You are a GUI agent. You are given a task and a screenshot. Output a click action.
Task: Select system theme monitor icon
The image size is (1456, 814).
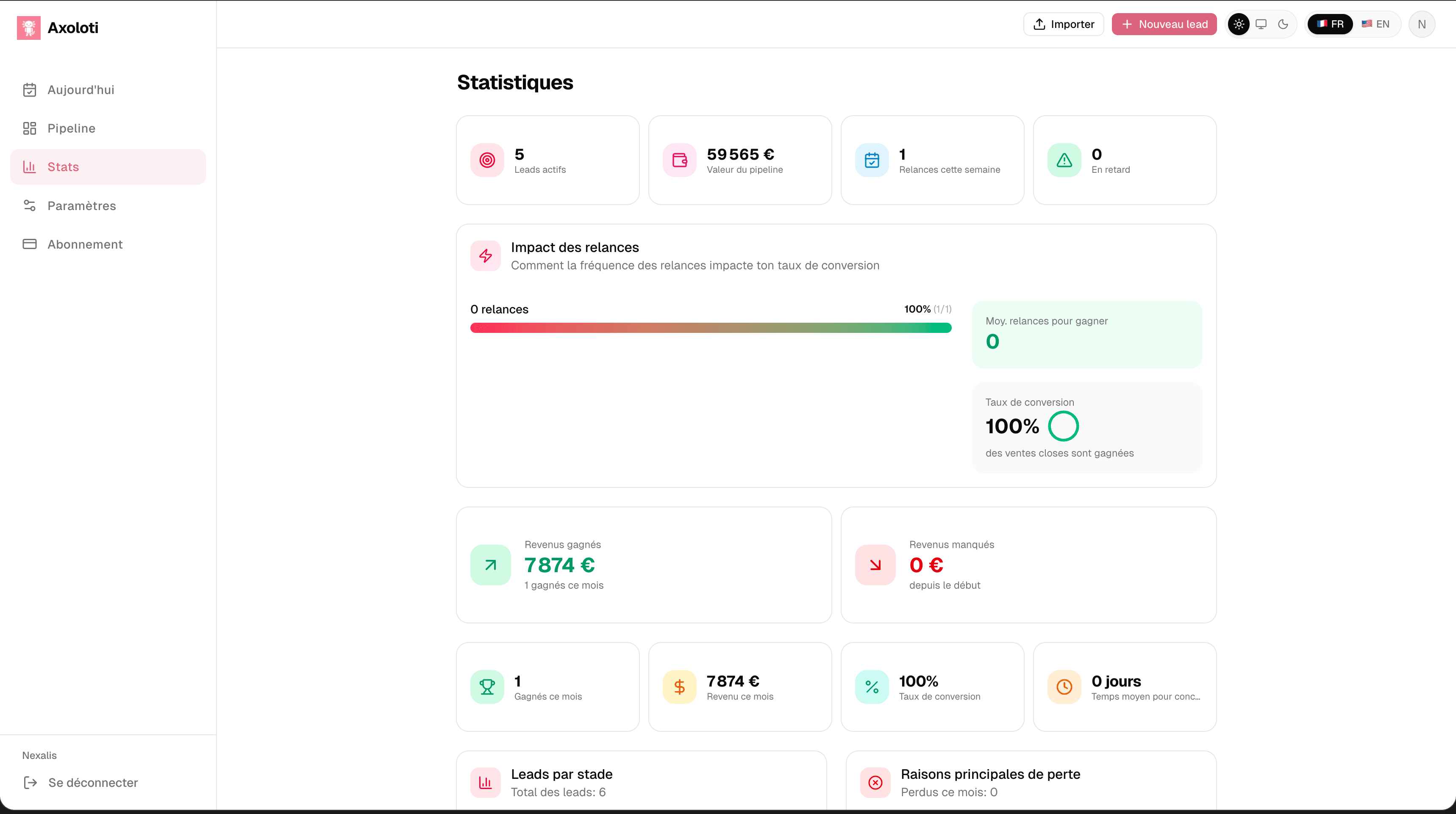coord(1260,24)
